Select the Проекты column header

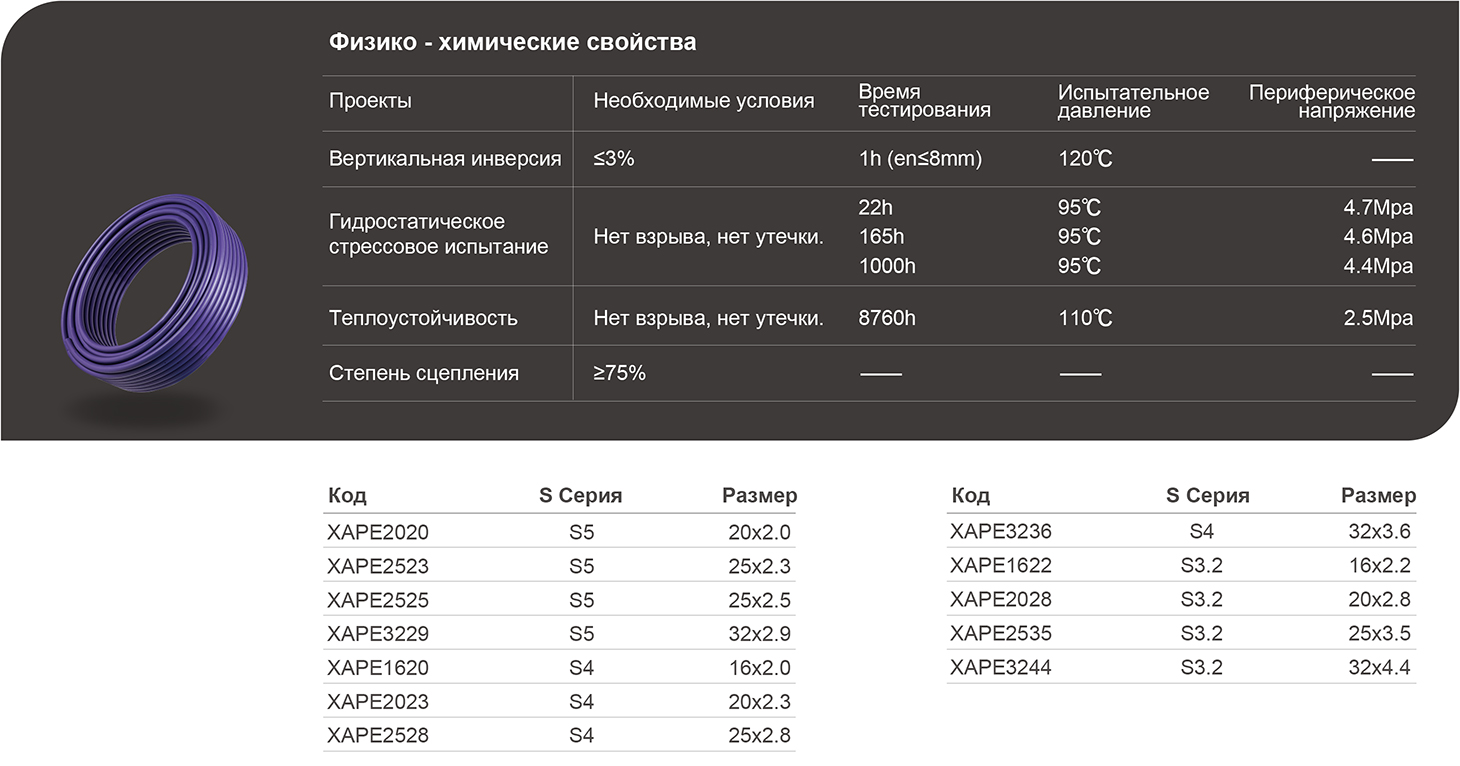click(x=370, y=101)
